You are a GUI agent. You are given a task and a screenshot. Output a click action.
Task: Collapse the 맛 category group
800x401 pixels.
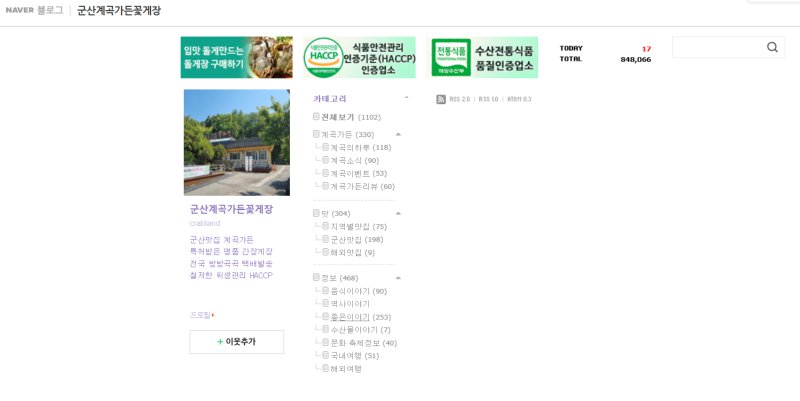[x=398, y=214]
